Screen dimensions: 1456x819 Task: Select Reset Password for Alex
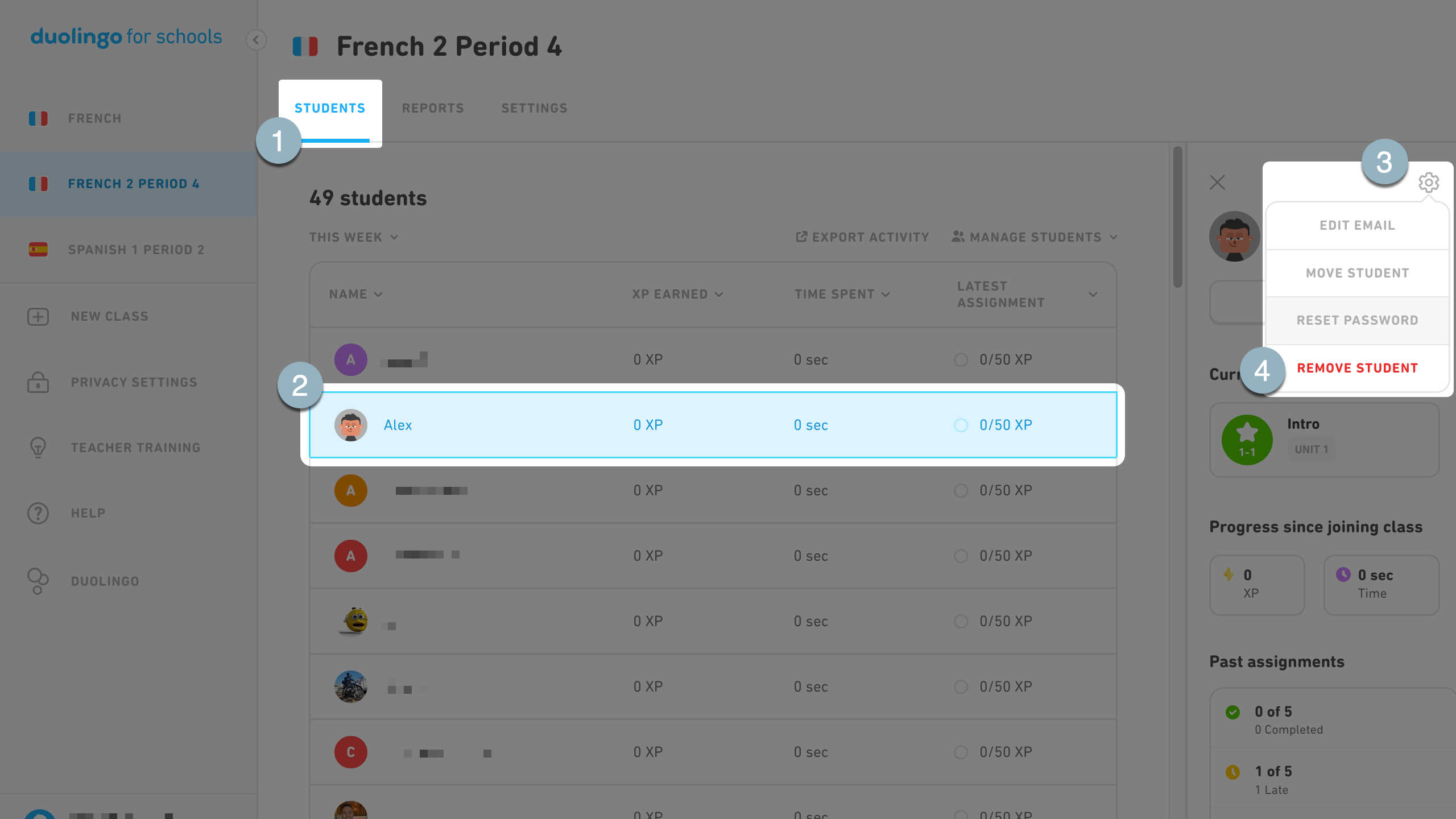point(1357,320)
